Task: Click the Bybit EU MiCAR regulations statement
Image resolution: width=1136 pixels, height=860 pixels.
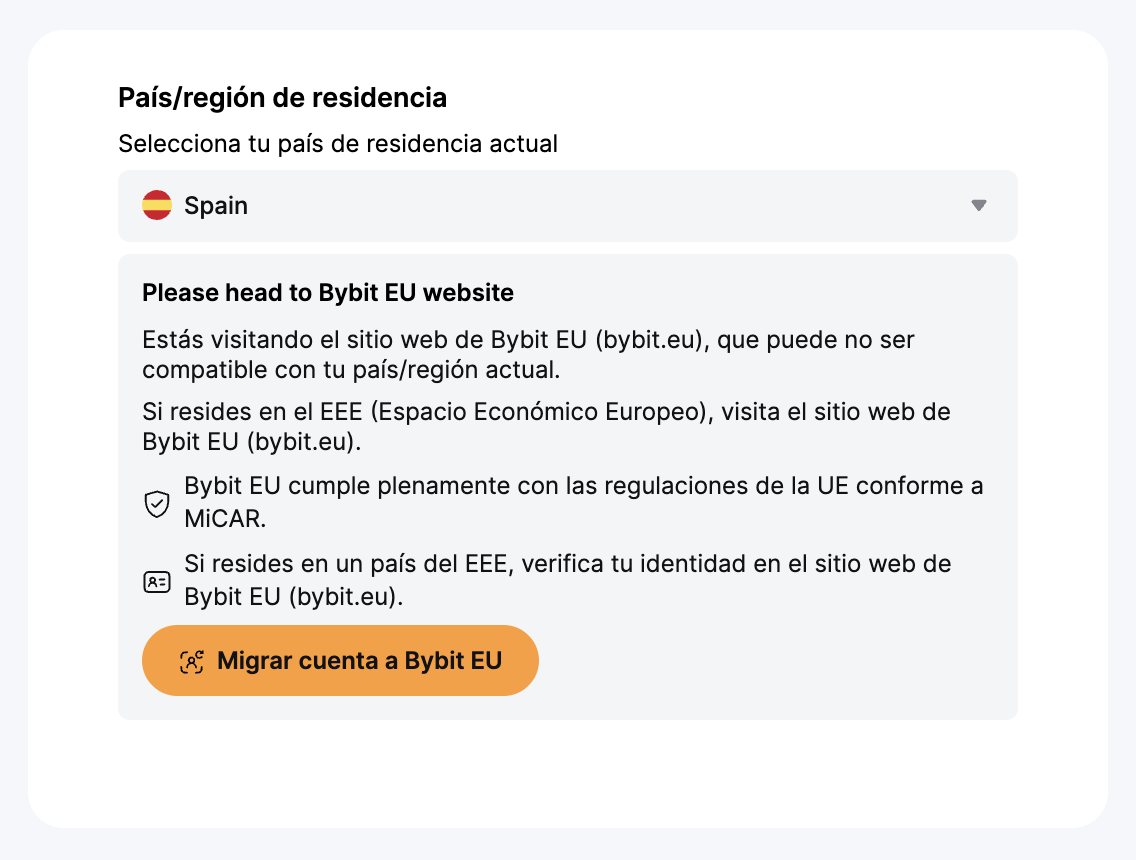Action: [x=583, y=501]
